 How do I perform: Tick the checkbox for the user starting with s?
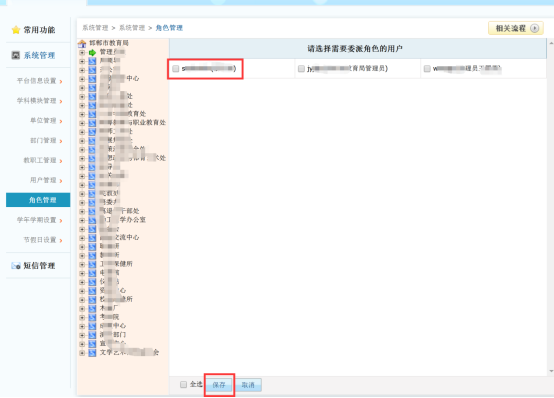pyautogui.click(x=176, y=69)
